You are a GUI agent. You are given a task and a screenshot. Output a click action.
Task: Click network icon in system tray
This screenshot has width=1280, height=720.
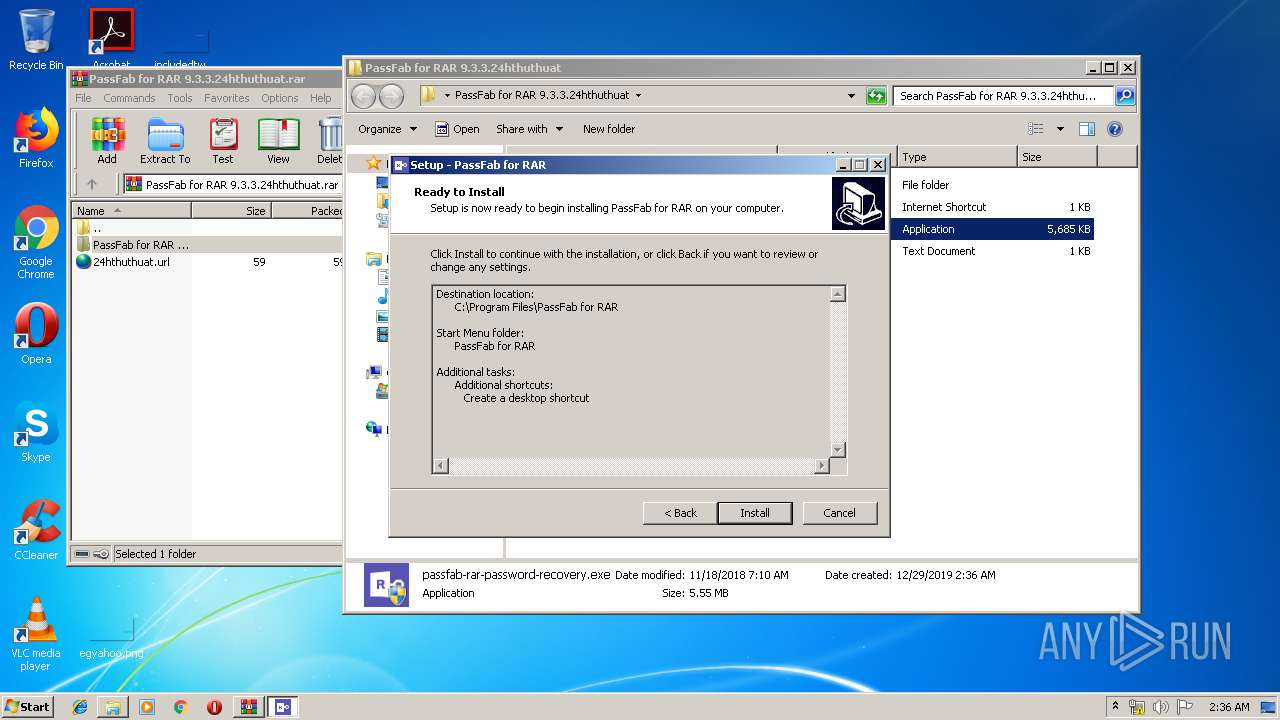point(1137,707)
